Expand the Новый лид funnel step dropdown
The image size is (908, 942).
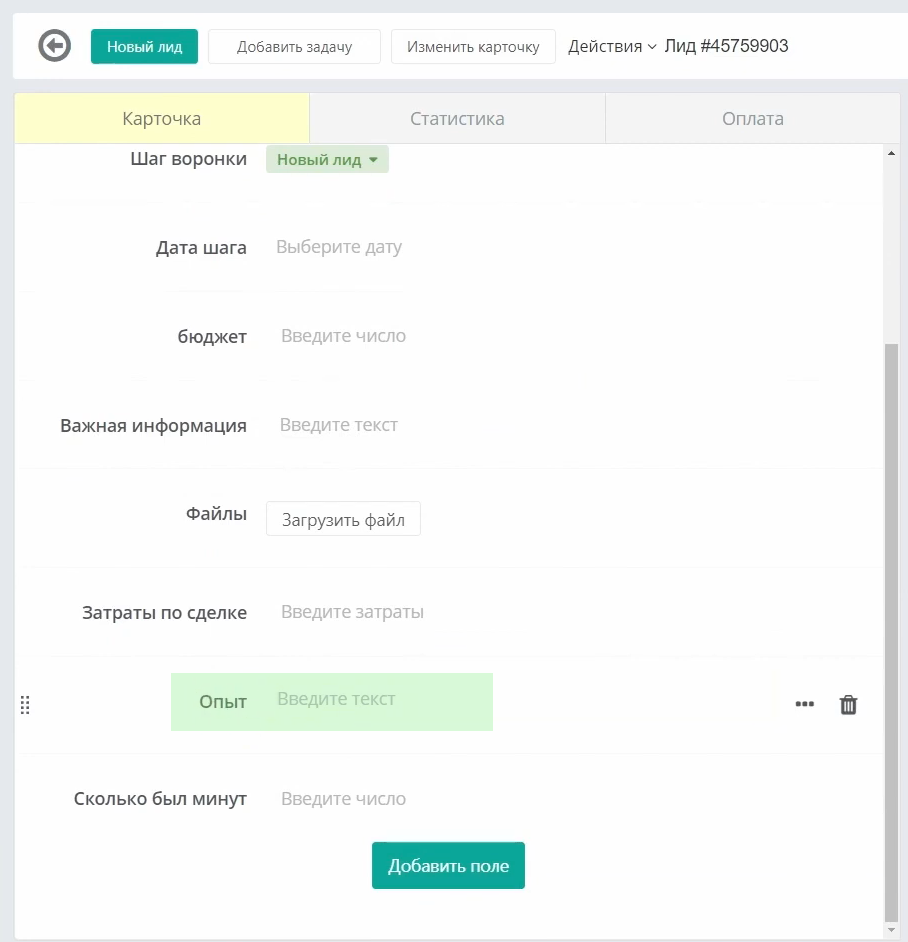click(327, 159)
